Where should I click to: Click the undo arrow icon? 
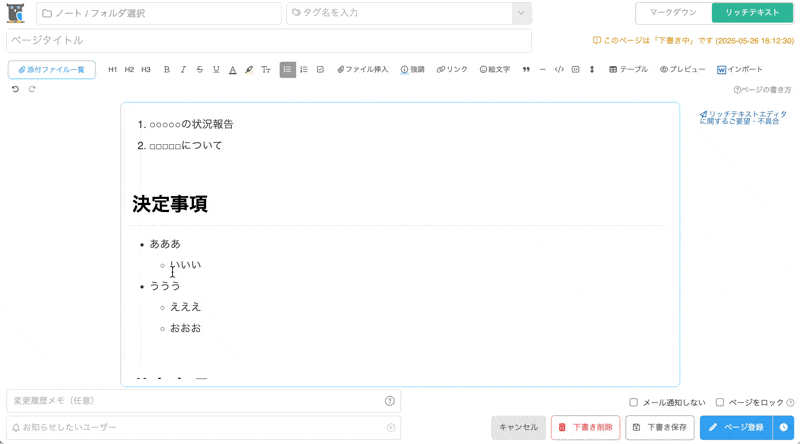pyautogui.click(x=15, y=89)
